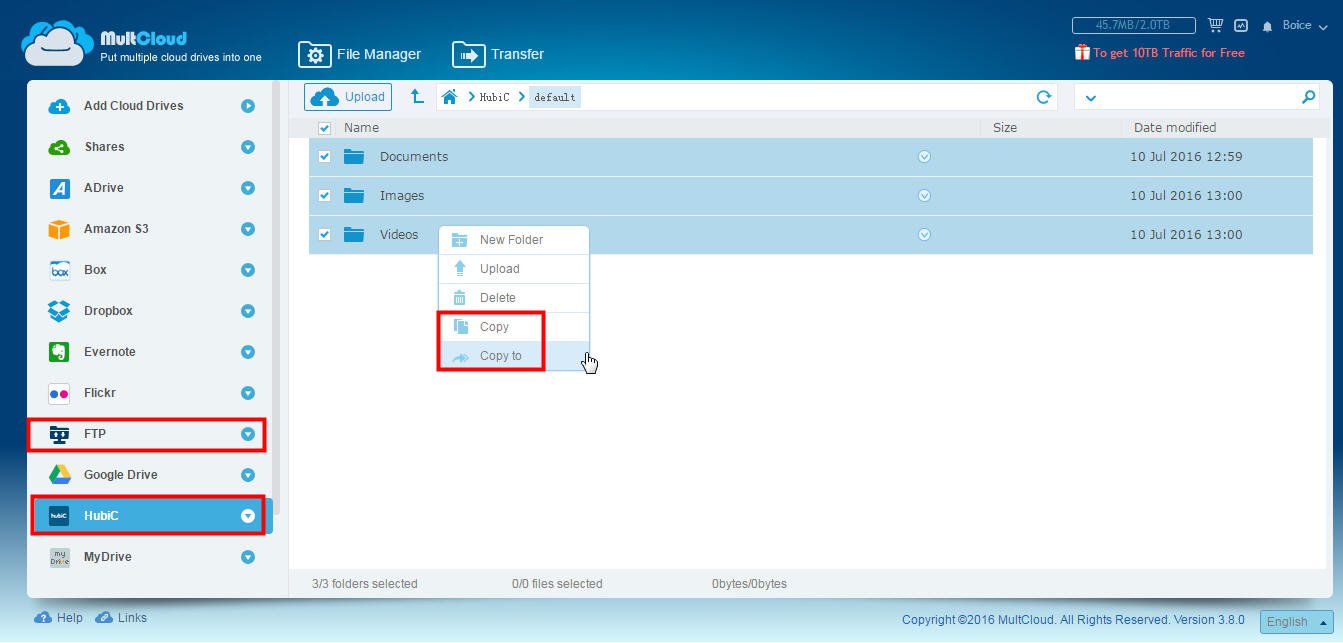Click the MyDrive logo icon
1343x643 pixels.
59,557
